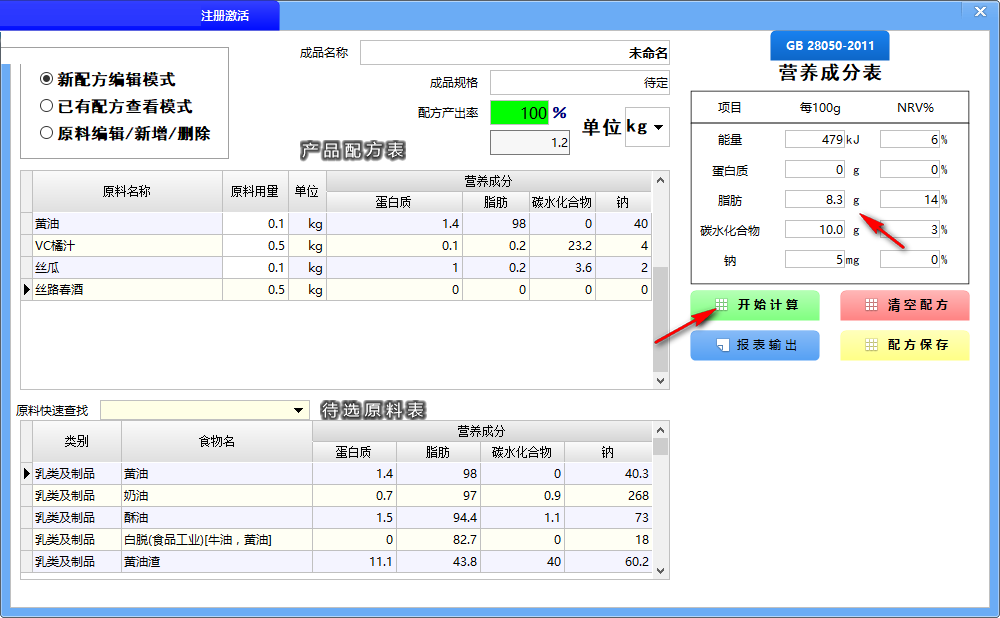Click the grid icon on 清空配方 button
This screenshot has width=1000, height=618.
point(871,305)
